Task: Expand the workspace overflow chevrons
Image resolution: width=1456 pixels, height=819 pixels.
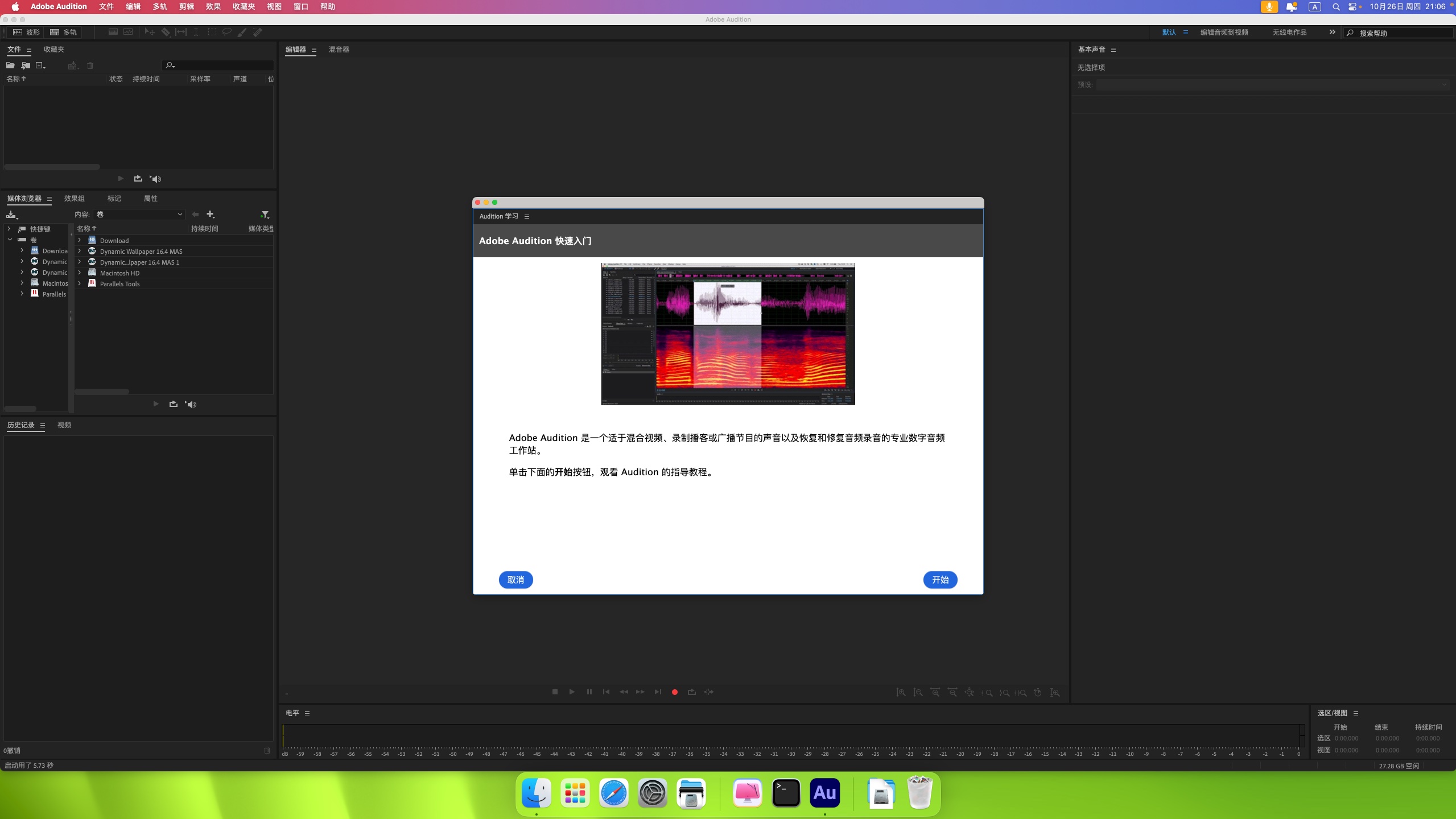Action: (x=1332, y=32)
